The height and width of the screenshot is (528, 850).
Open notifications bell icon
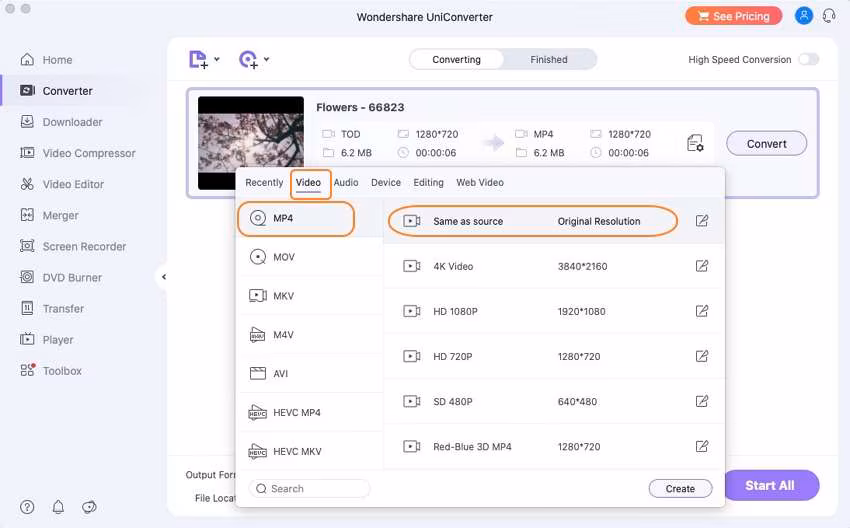tap(58, 507)
